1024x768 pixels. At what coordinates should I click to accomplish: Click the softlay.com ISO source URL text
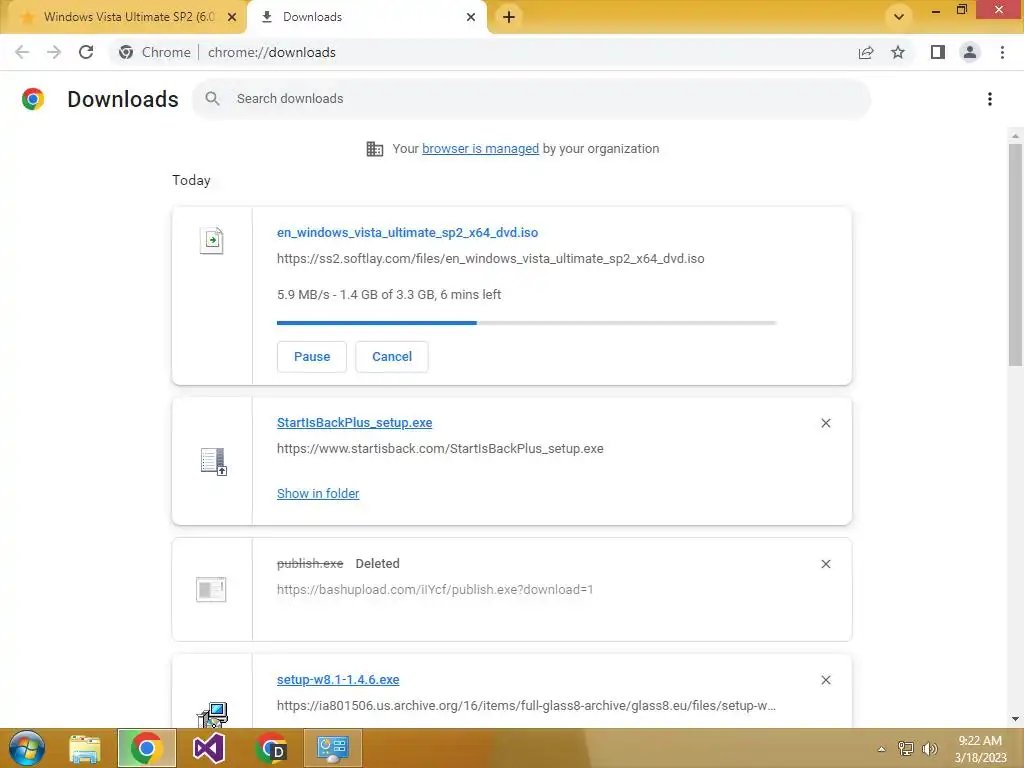(x=490, y=259)
